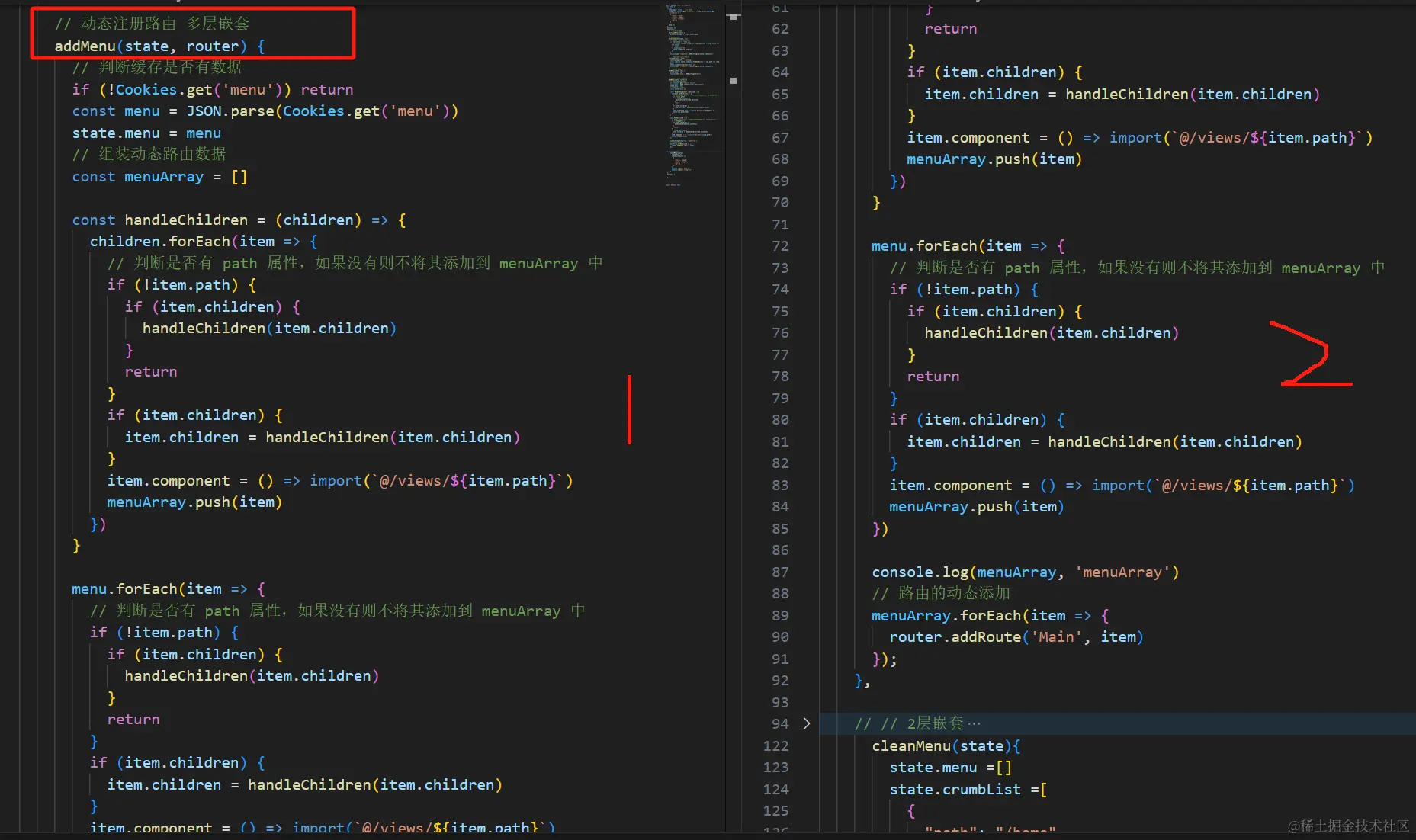1416x840 pixels.
Task: Click line 'children.forEach(item => {'
Action: (x=204, y=242)
